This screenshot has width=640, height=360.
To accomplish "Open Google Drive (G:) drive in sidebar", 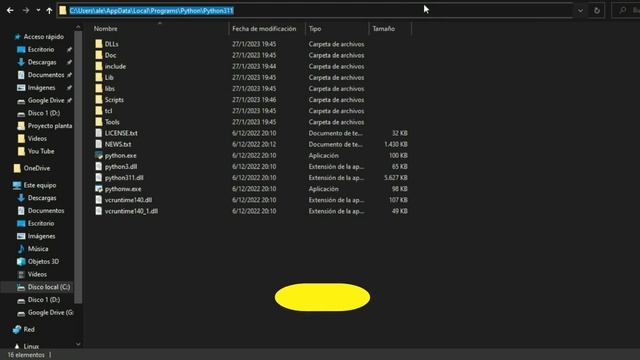I will click(51, 312).
